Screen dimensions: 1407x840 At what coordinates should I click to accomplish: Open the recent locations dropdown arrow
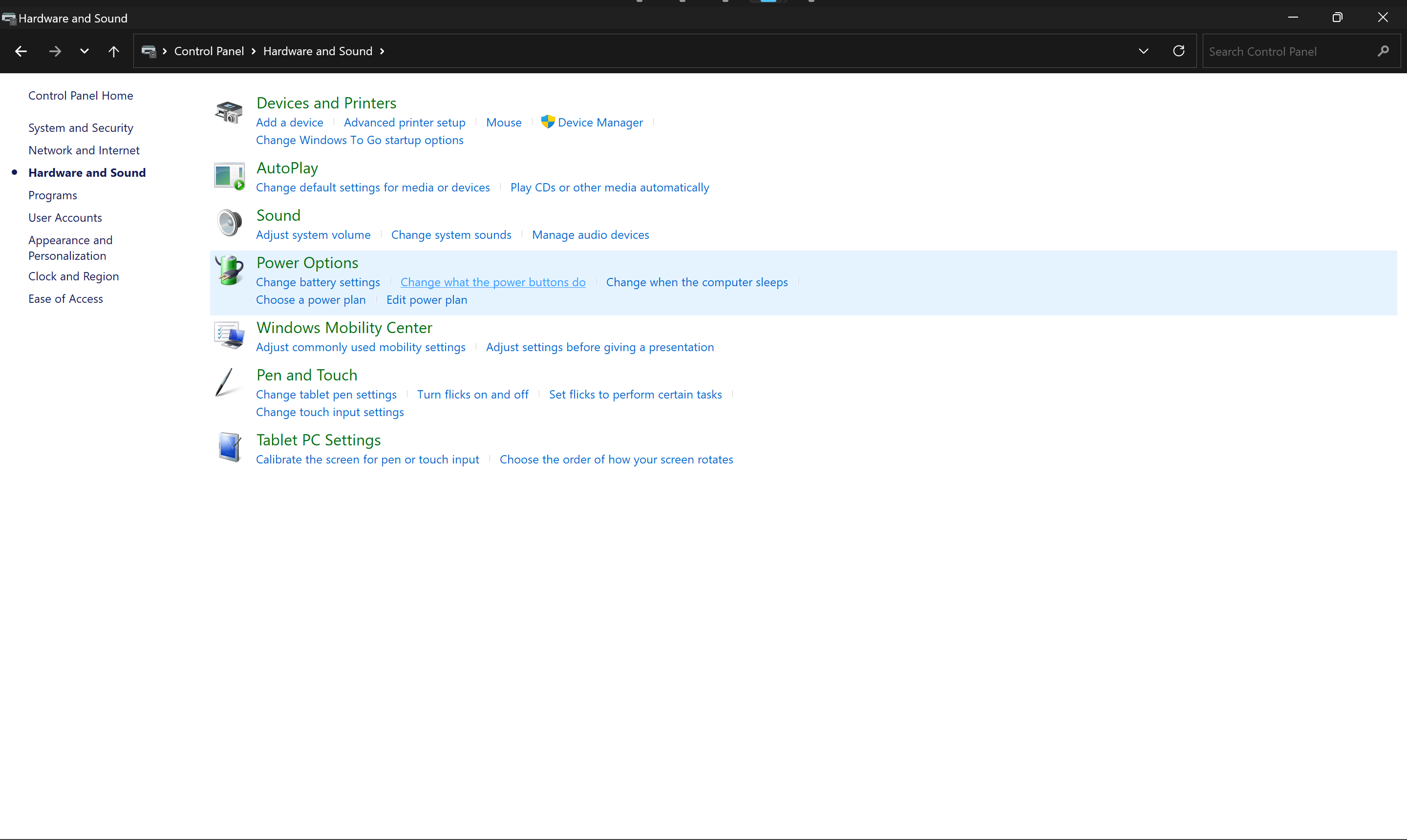pos(85,51)
